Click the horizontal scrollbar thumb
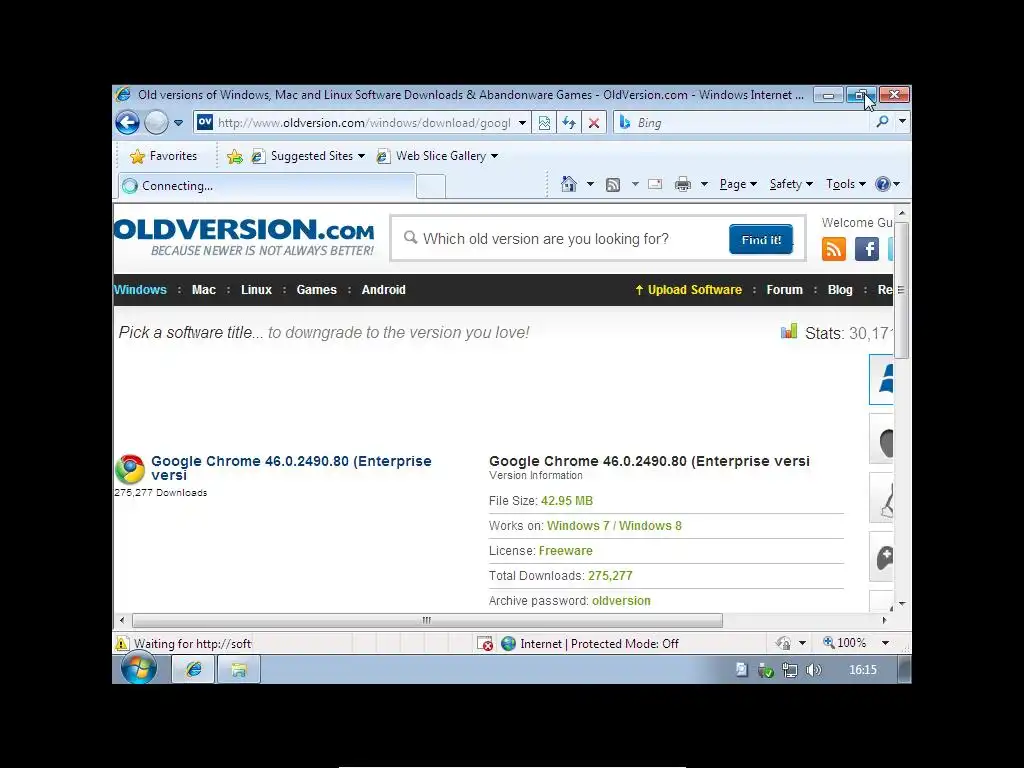Image resolution: width=1024 pixels, height=768 pixels. (427, 620)
